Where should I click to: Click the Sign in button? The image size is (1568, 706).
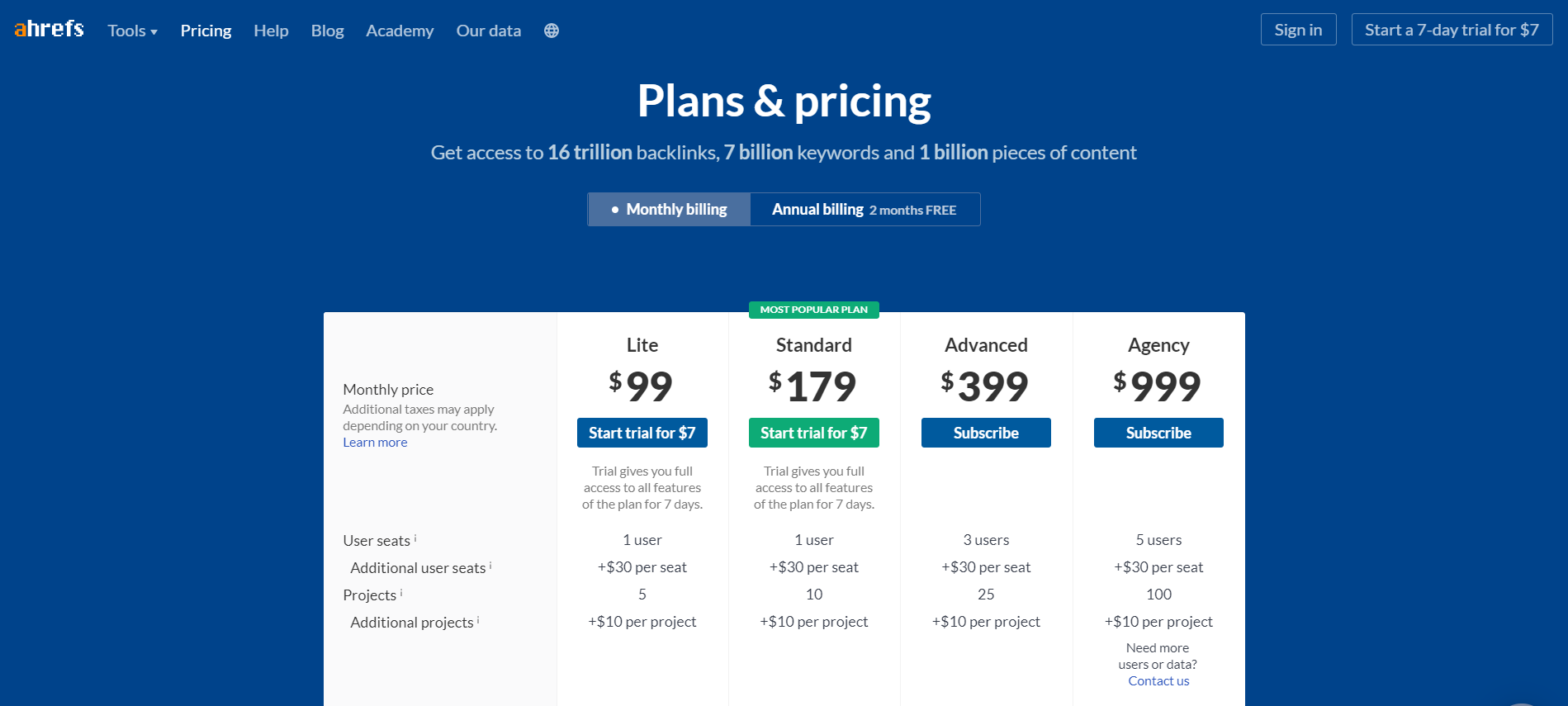(x=1298, y=30)
